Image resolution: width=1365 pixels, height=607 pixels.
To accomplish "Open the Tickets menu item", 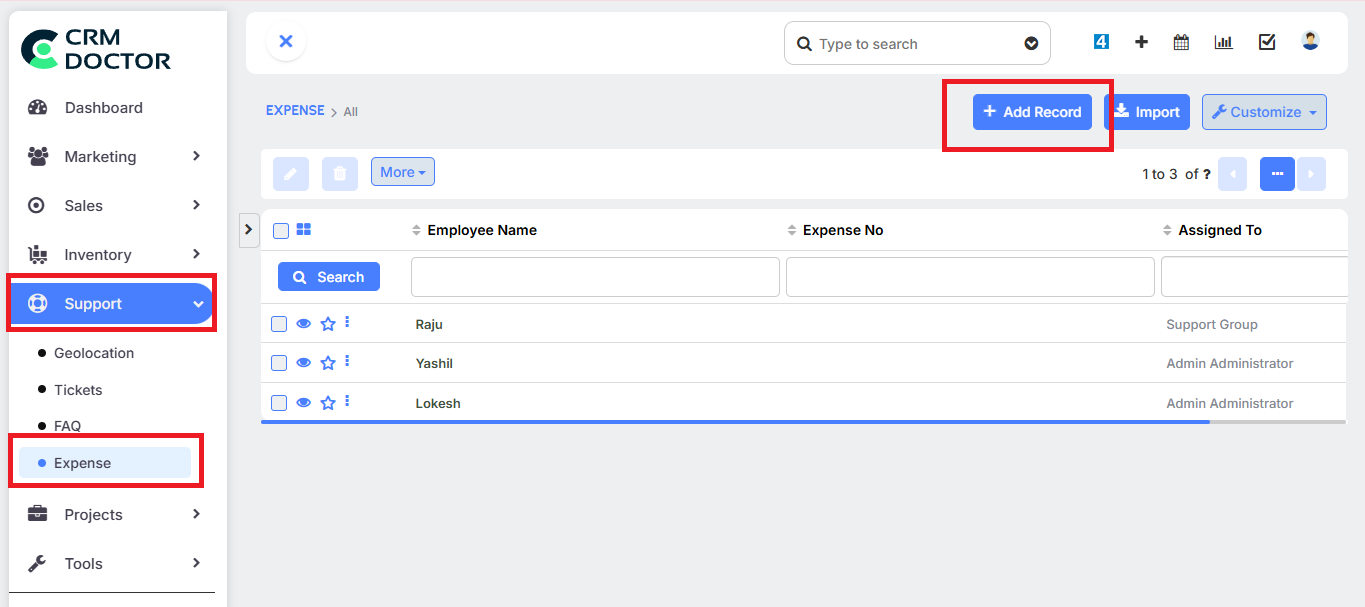I will [x=78, y=389].
